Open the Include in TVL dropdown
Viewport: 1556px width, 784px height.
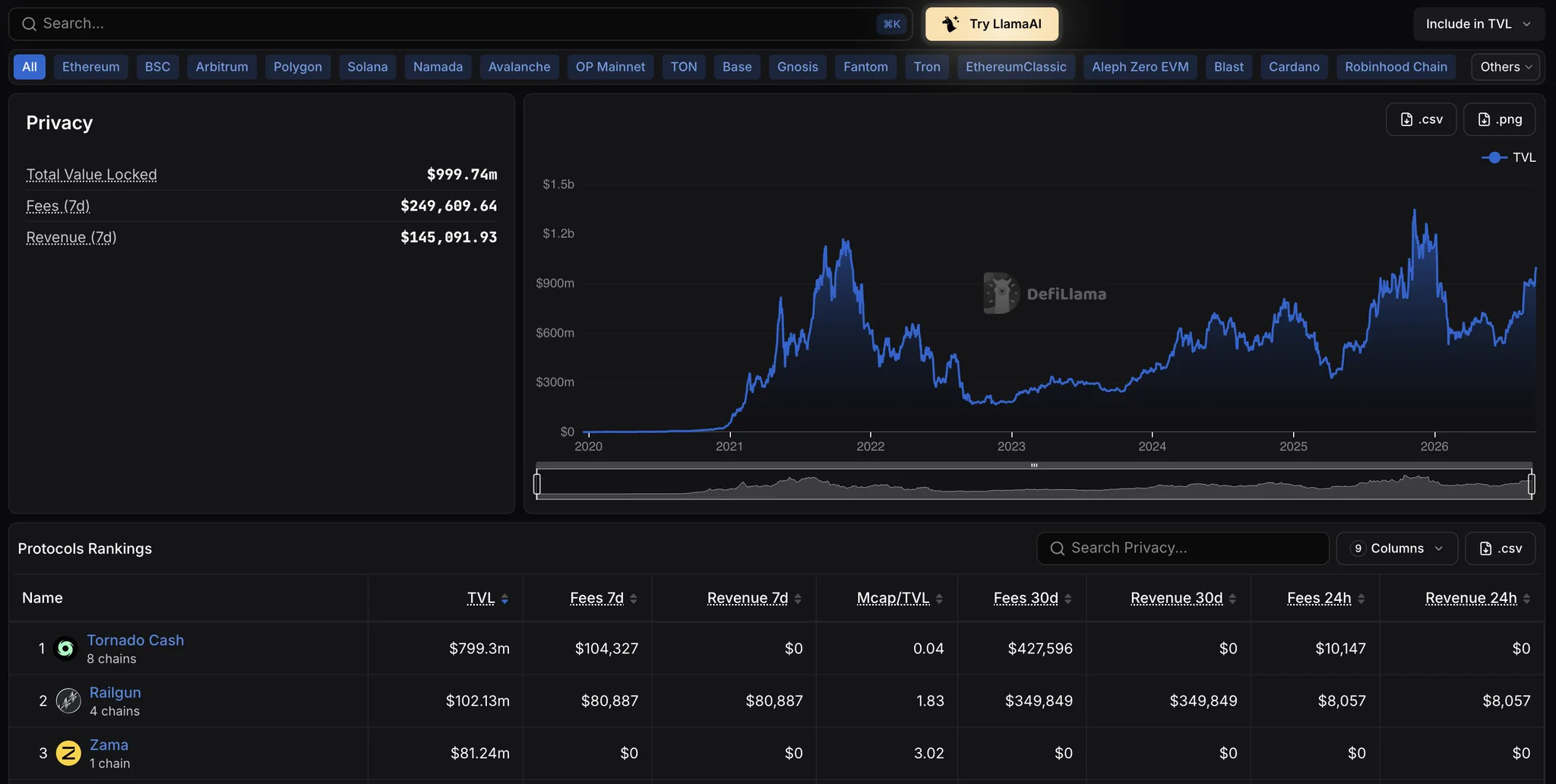[x=1479, y=24]
